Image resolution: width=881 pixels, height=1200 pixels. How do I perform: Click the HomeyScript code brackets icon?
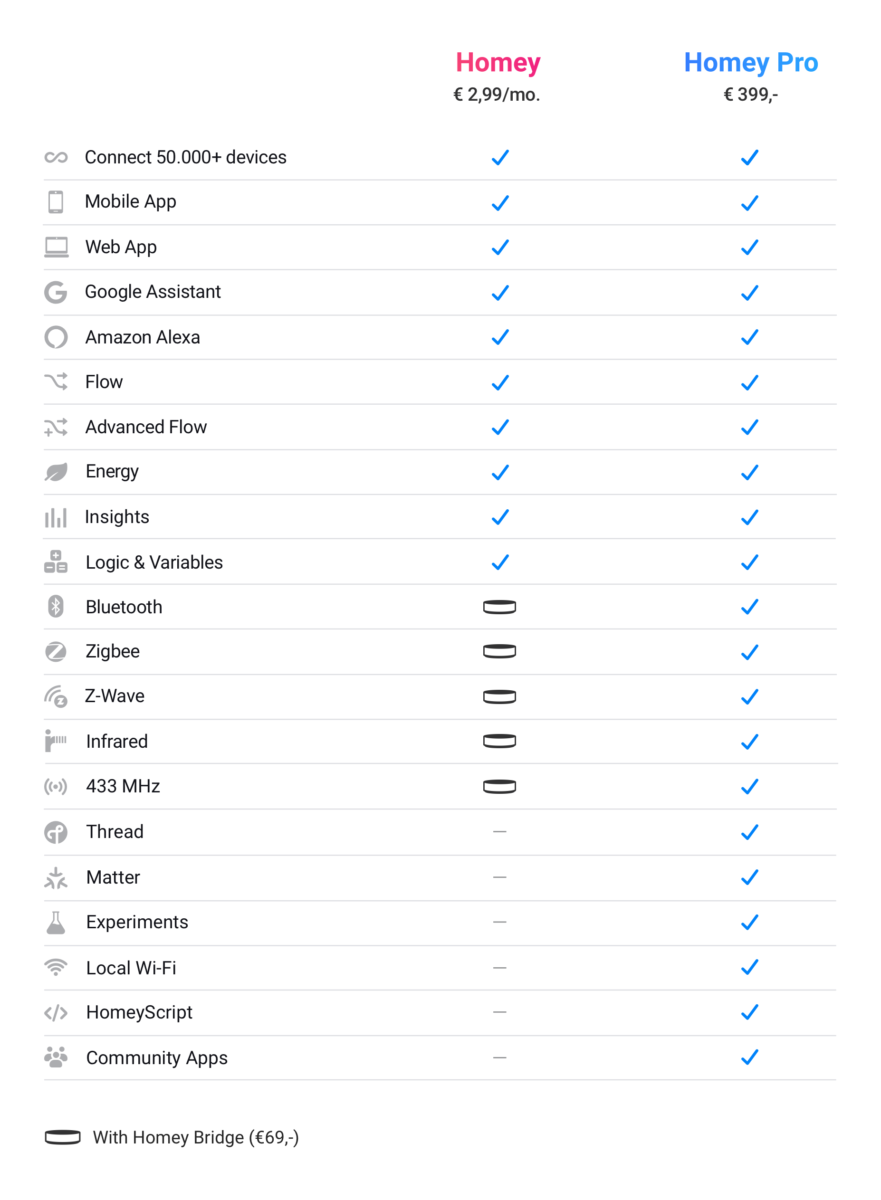pos(56,1013)
